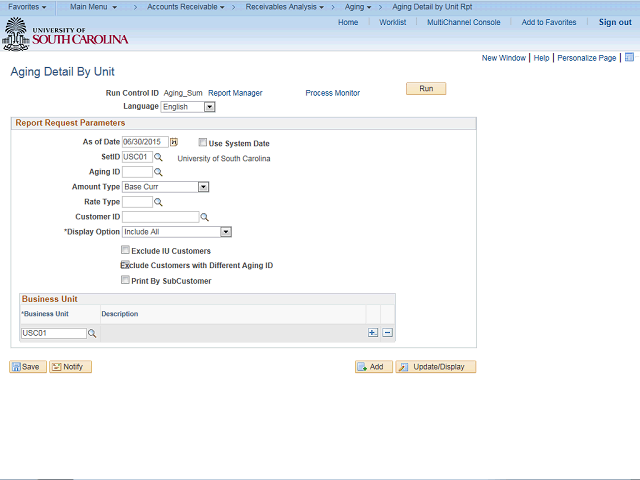Click the Aging_Sum run control ID text
Image resolution: width=640 pixels, height=480 pixels.
(183, 93)
